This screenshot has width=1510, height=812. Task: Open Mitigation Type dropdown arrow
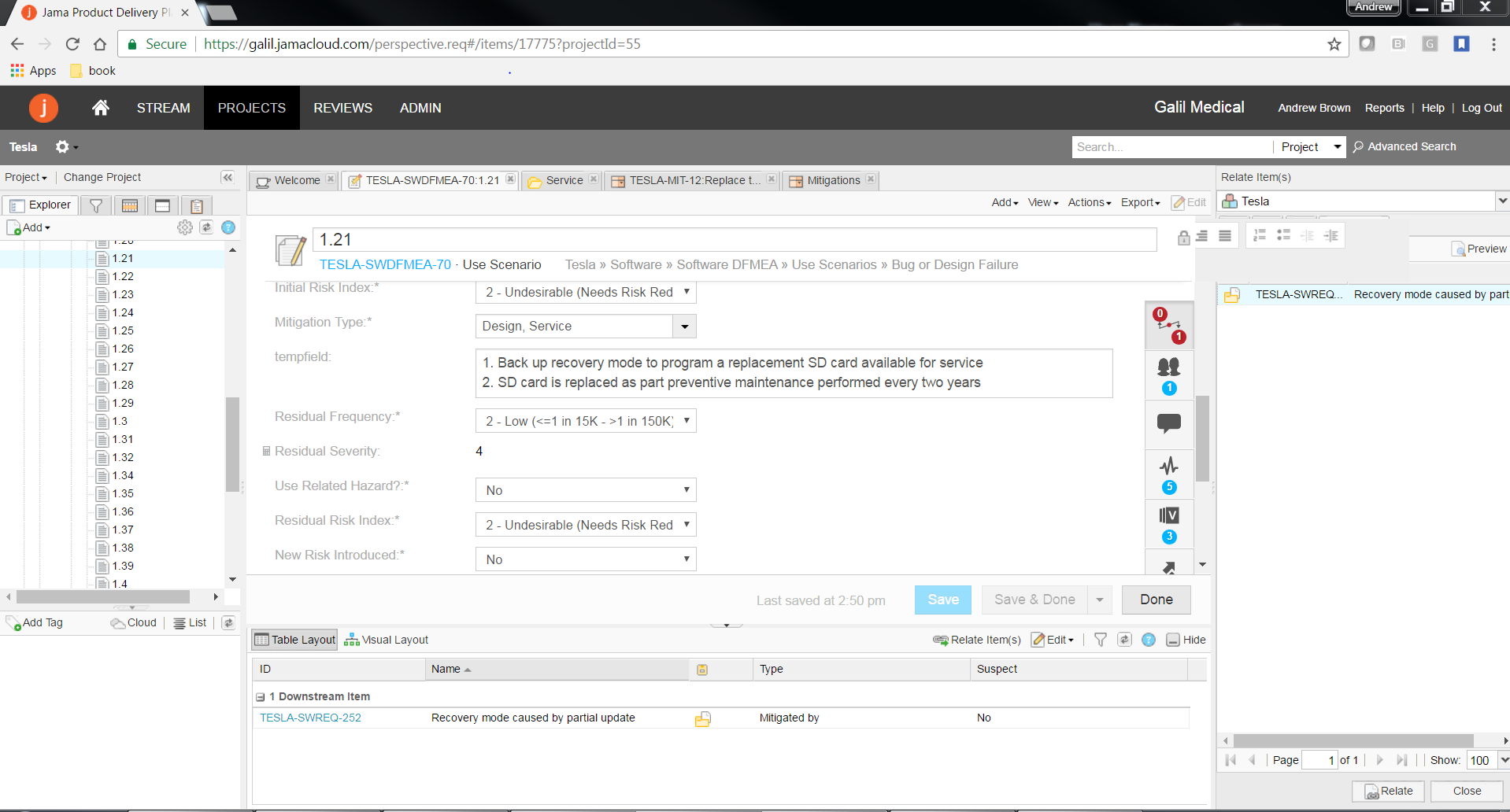click(685, 326)
